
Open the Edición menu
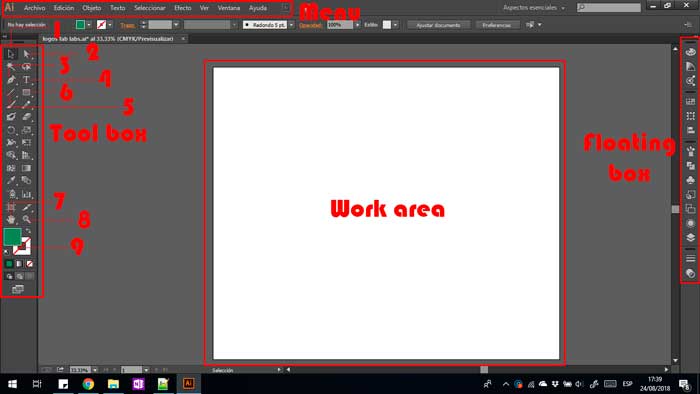[64, 8]
